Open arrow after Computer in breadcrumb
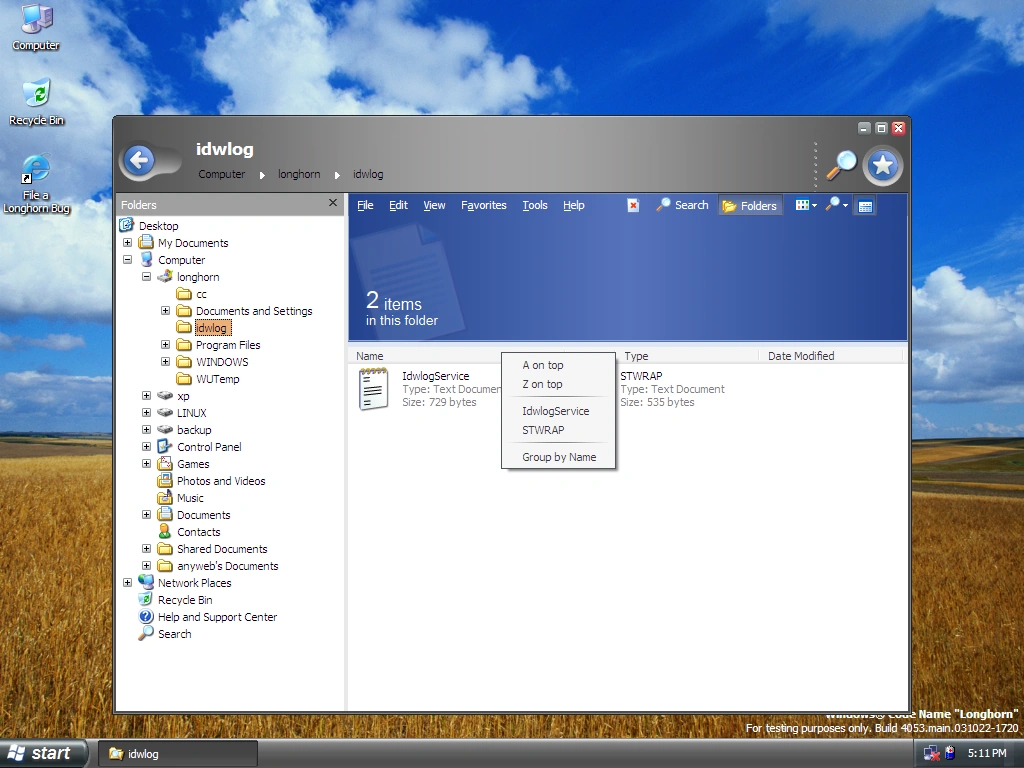The width and height of the screenshot is (1024, 768). [x=262, y=175]
